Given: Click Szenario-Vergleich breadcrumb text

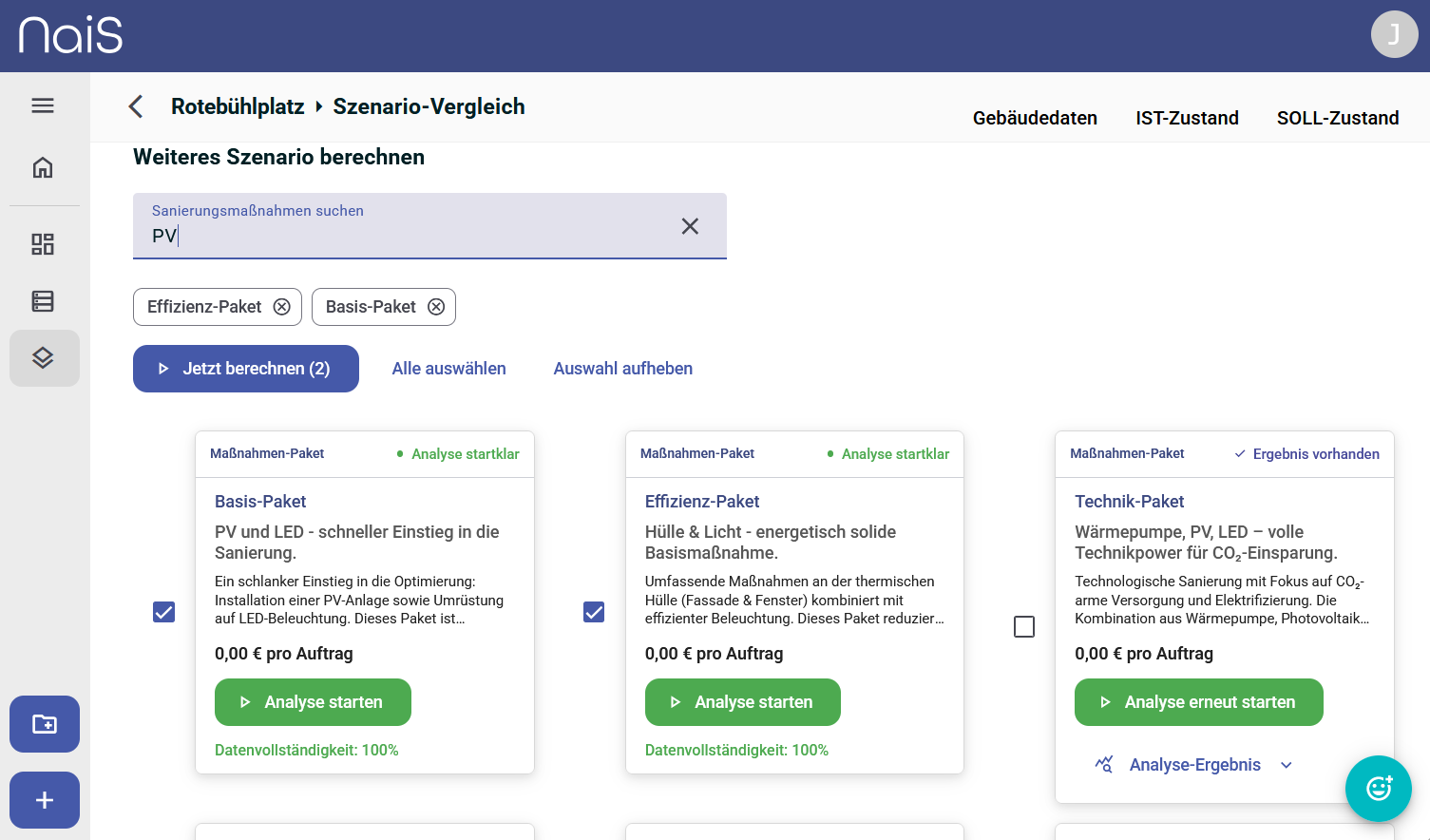Looking at the screenshot, I should point(429,106).
